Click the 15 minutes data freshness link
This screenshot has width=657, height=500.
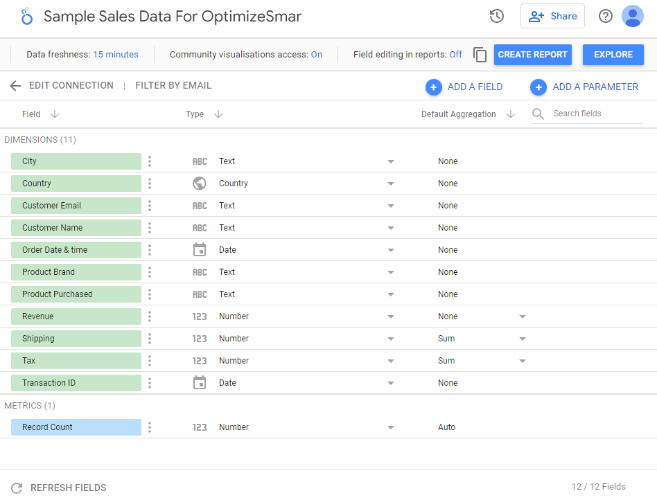click(116, 55)
